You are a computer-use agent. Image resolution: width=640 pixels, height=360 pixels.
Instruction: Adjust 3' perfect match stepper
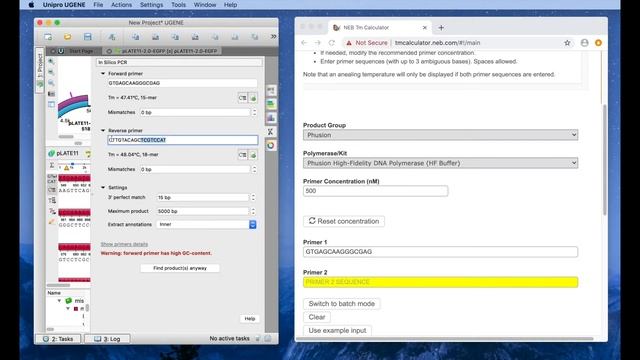[x=253, y=198]
